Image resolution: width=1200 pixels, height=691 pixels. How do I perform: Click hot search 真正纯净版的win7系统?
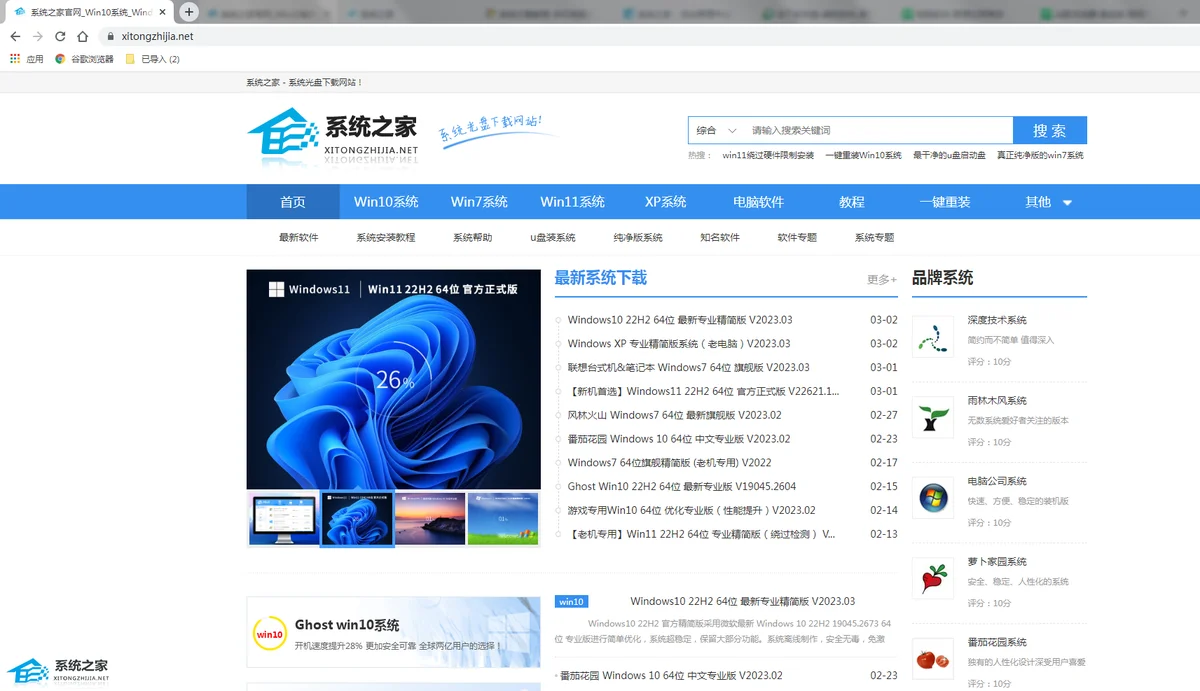click(x=1040, y=156)
